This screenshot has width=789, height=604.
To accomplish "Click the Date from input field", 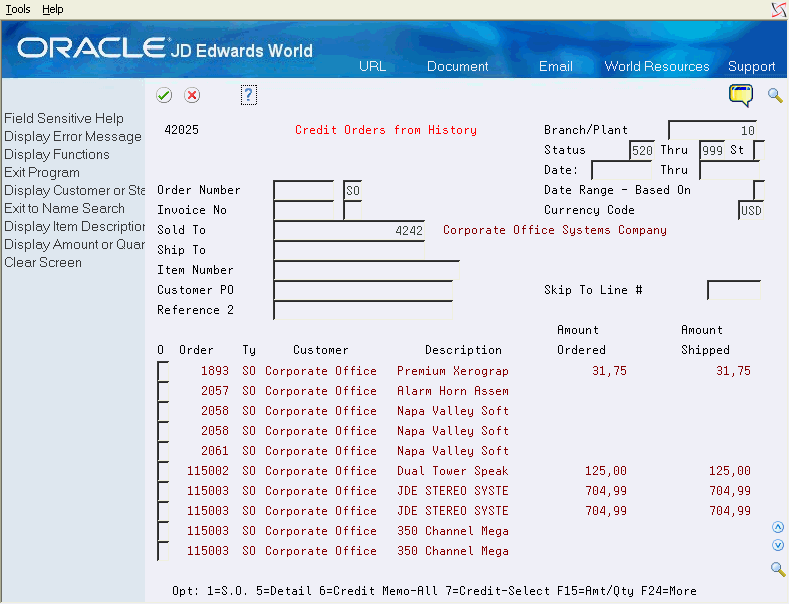I will point(621,170).
